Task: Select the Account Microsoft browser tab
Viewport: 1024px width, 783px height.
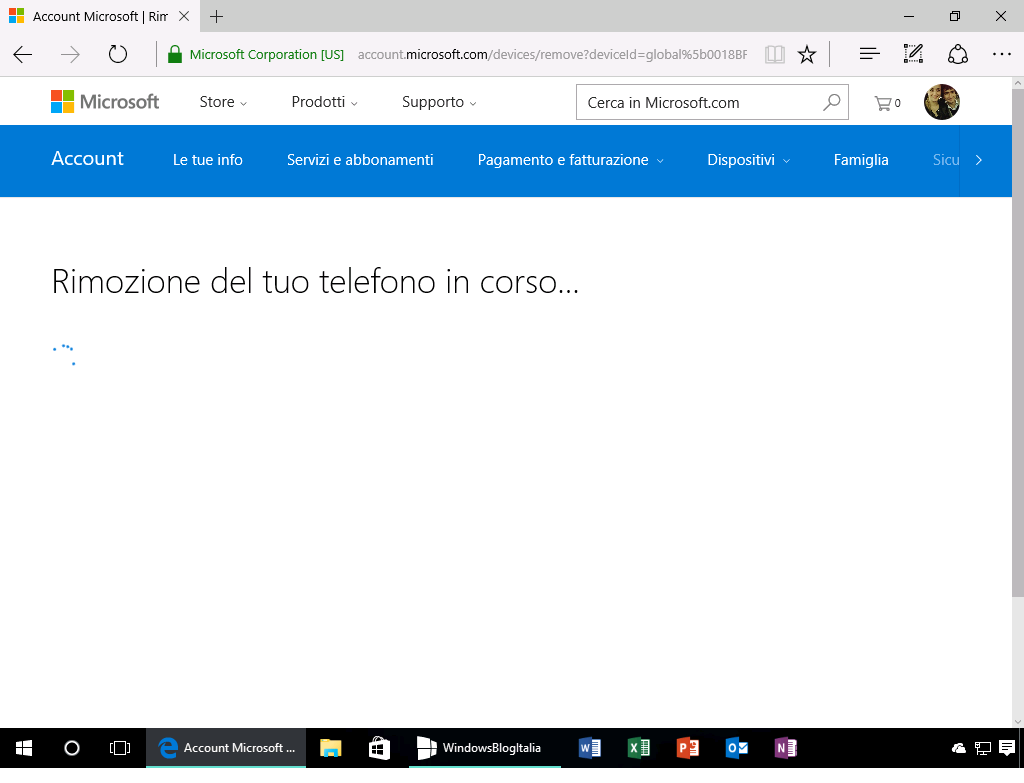Action: 98,16
